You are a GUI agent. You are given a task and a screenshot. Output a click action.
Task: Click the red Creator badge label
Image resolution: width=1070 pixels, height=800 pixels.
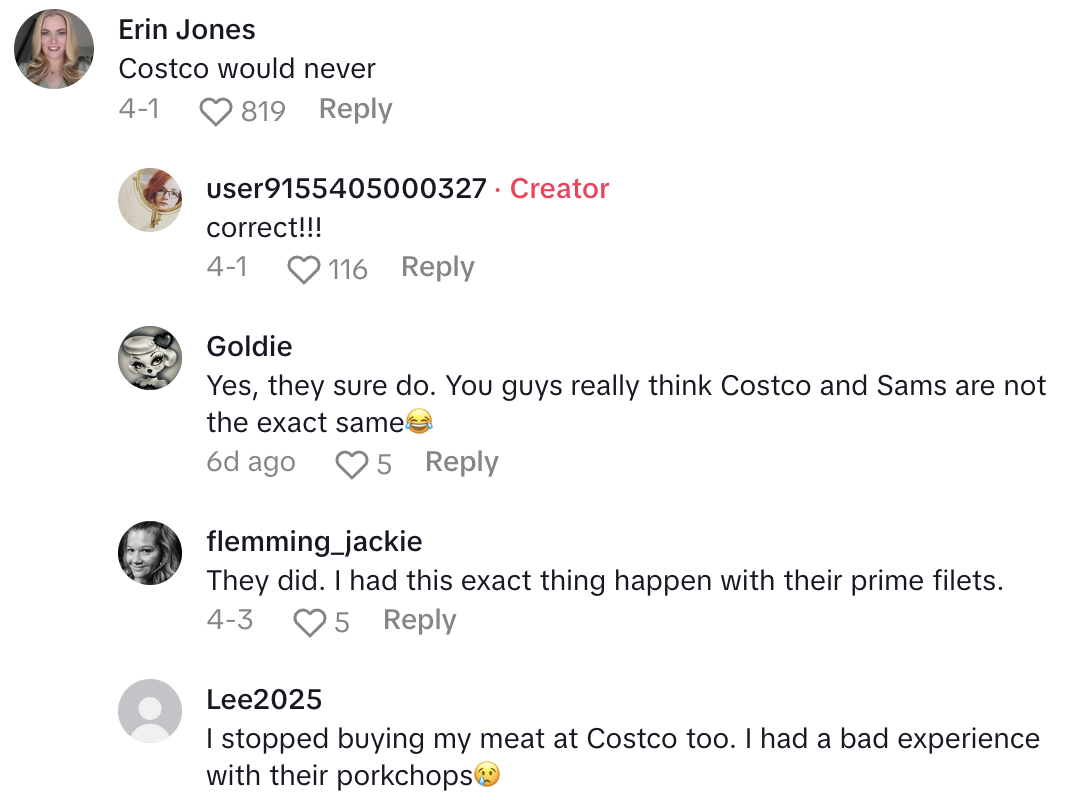coord(559,188)
